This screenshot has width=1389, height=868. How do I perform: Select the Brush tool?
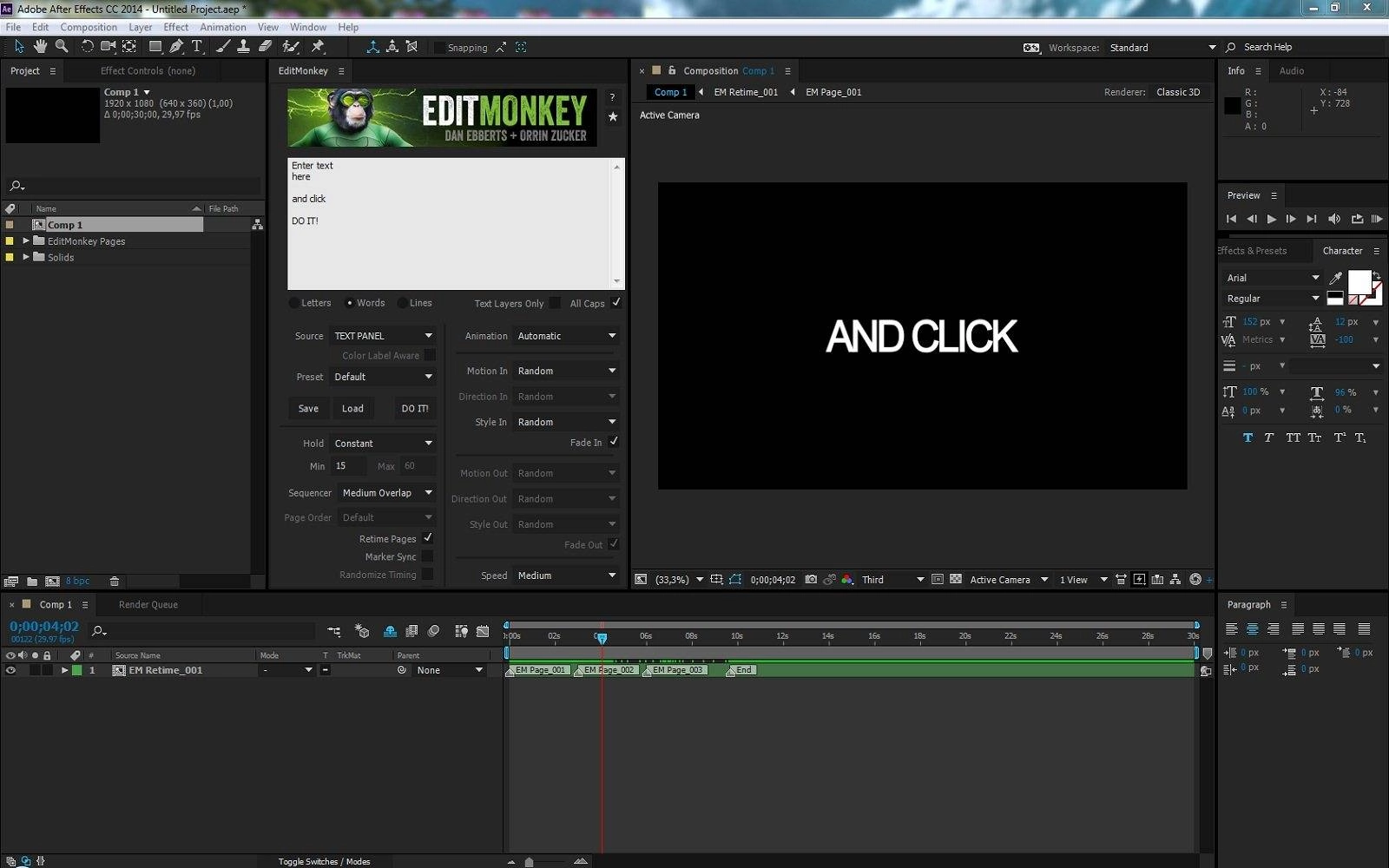click(223, 47)
